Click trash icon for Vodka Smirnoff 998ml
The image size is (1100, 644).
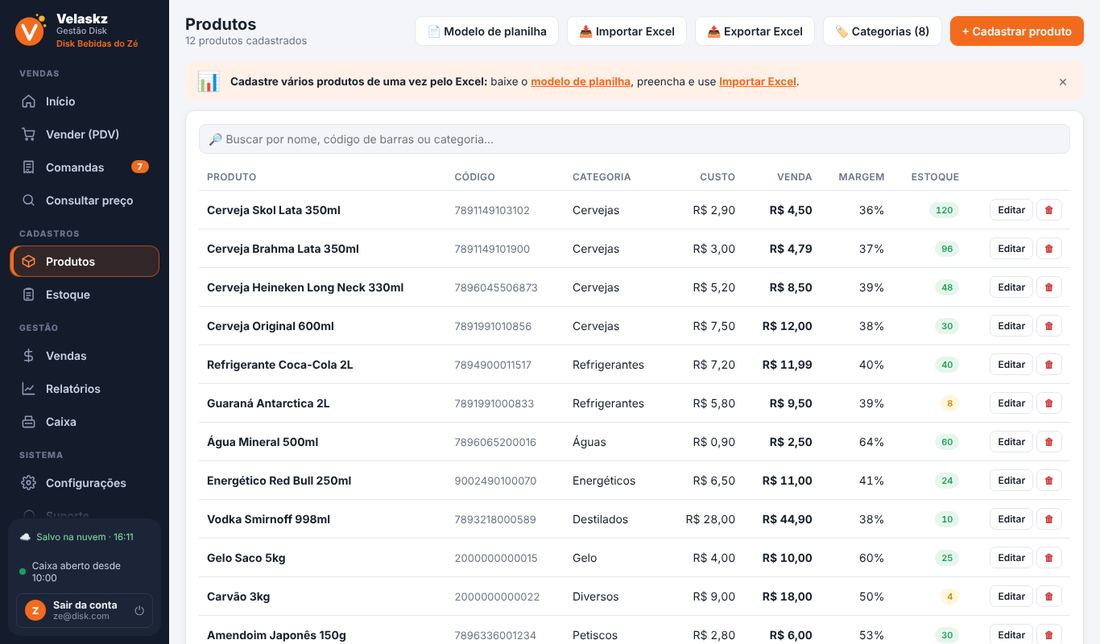[x=1049, y=518]
